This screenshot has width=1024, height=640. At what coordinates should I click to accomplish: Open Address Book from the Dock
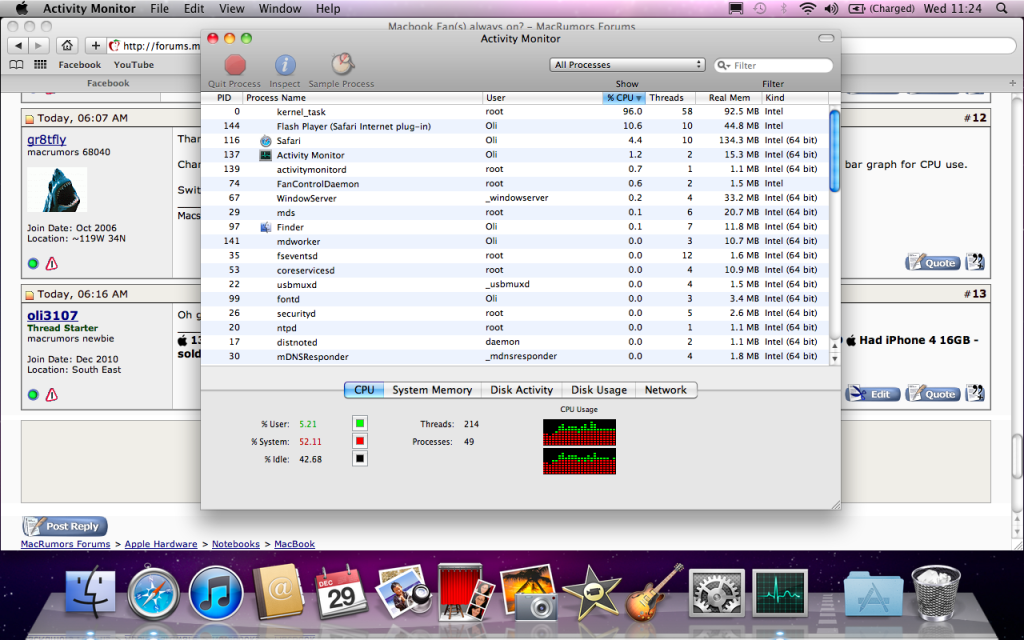point(278,592)
